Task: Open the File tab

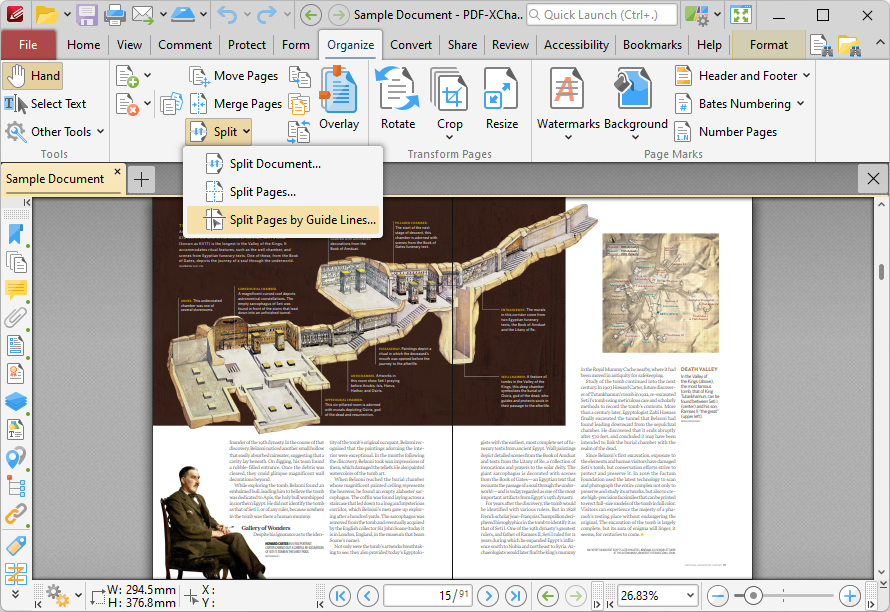Action: click(28, 45)
